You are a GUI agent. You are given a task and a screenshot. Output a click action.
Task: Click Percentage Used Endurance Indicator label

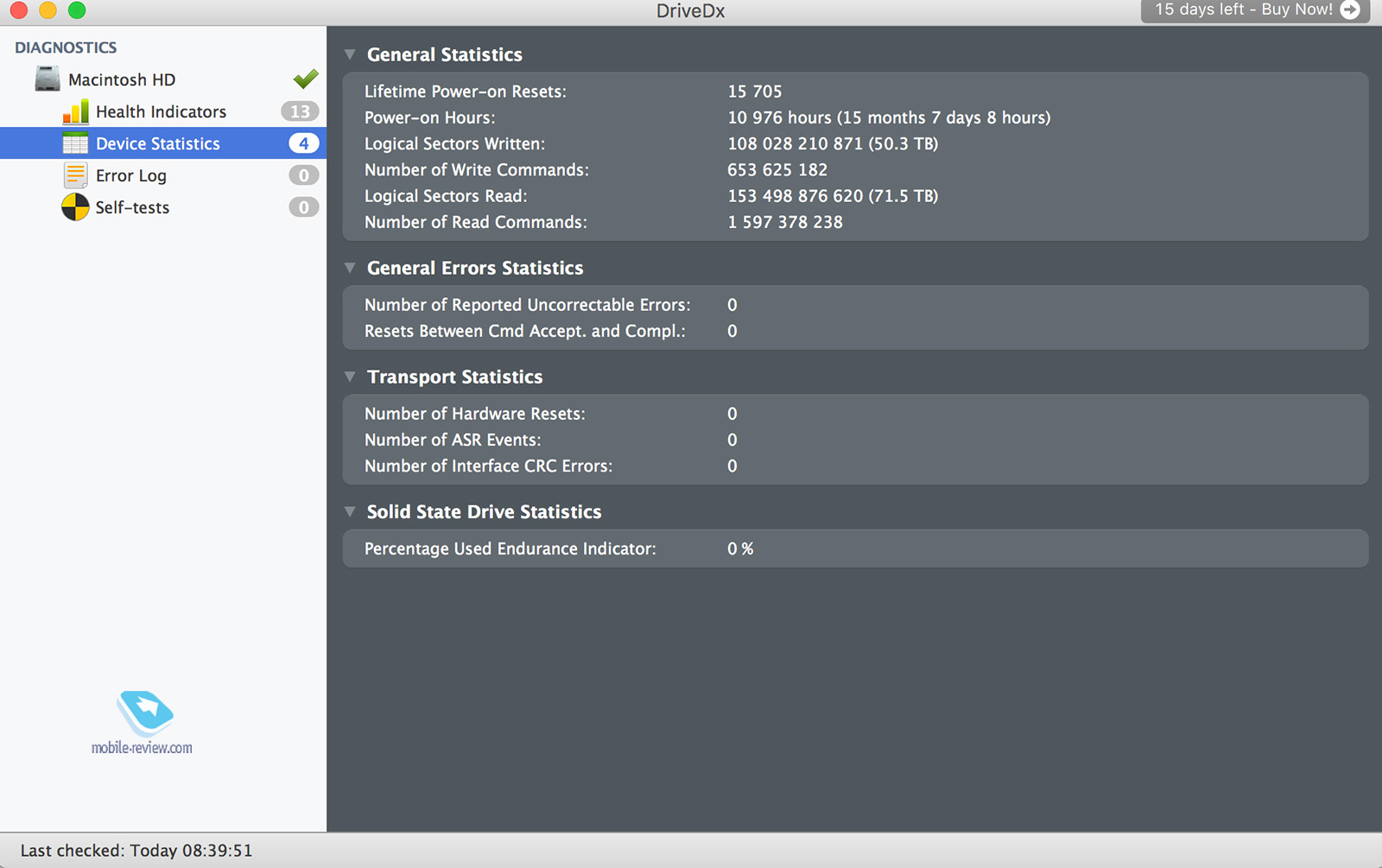510,548
